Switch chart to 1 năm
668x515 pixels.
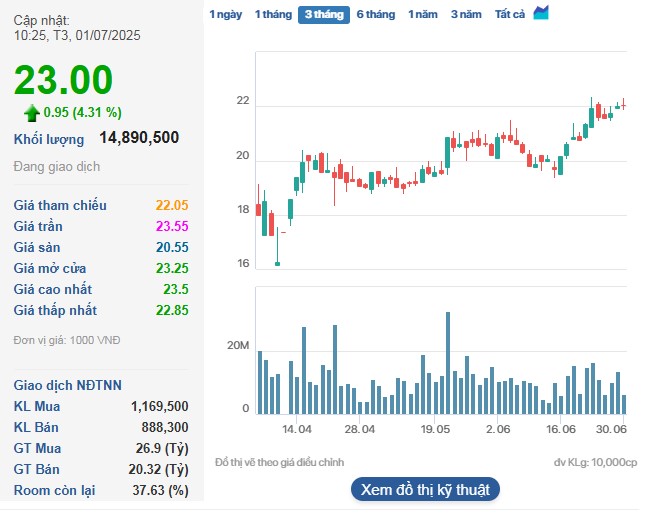click(423, 15)
